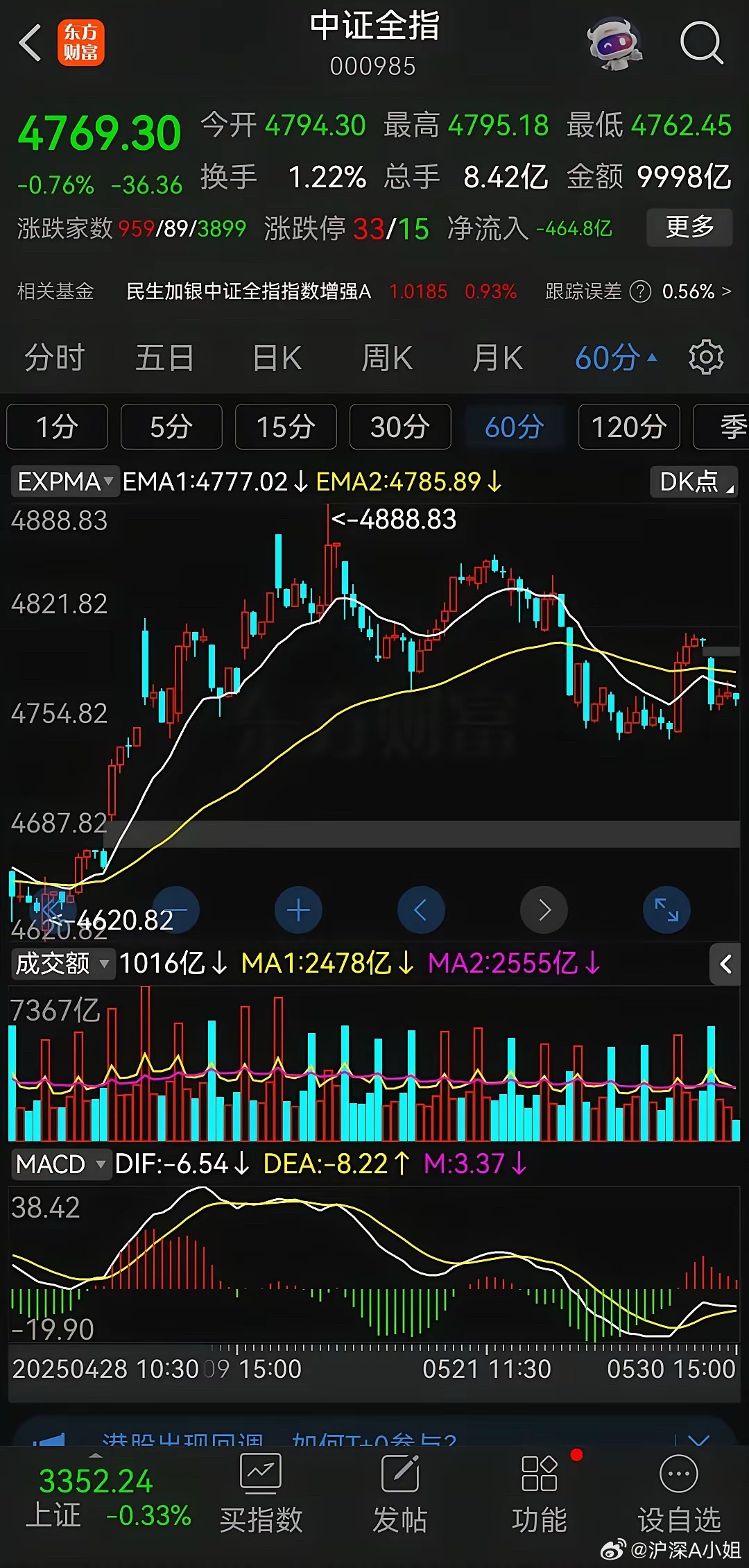This screenshot has height=1568, width=749.
Task: Tap the 0530 15:00 time axis label
Action: coord(671,1369)
